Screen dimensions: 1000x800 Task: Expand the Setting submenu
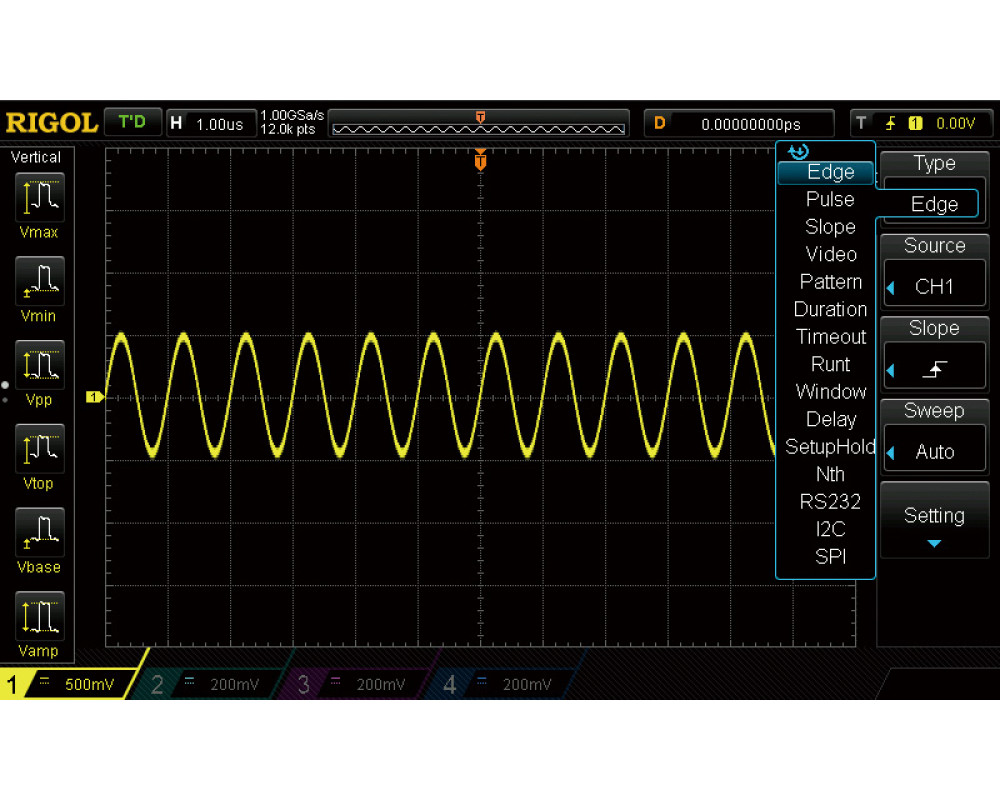click(x=934, y=525)
